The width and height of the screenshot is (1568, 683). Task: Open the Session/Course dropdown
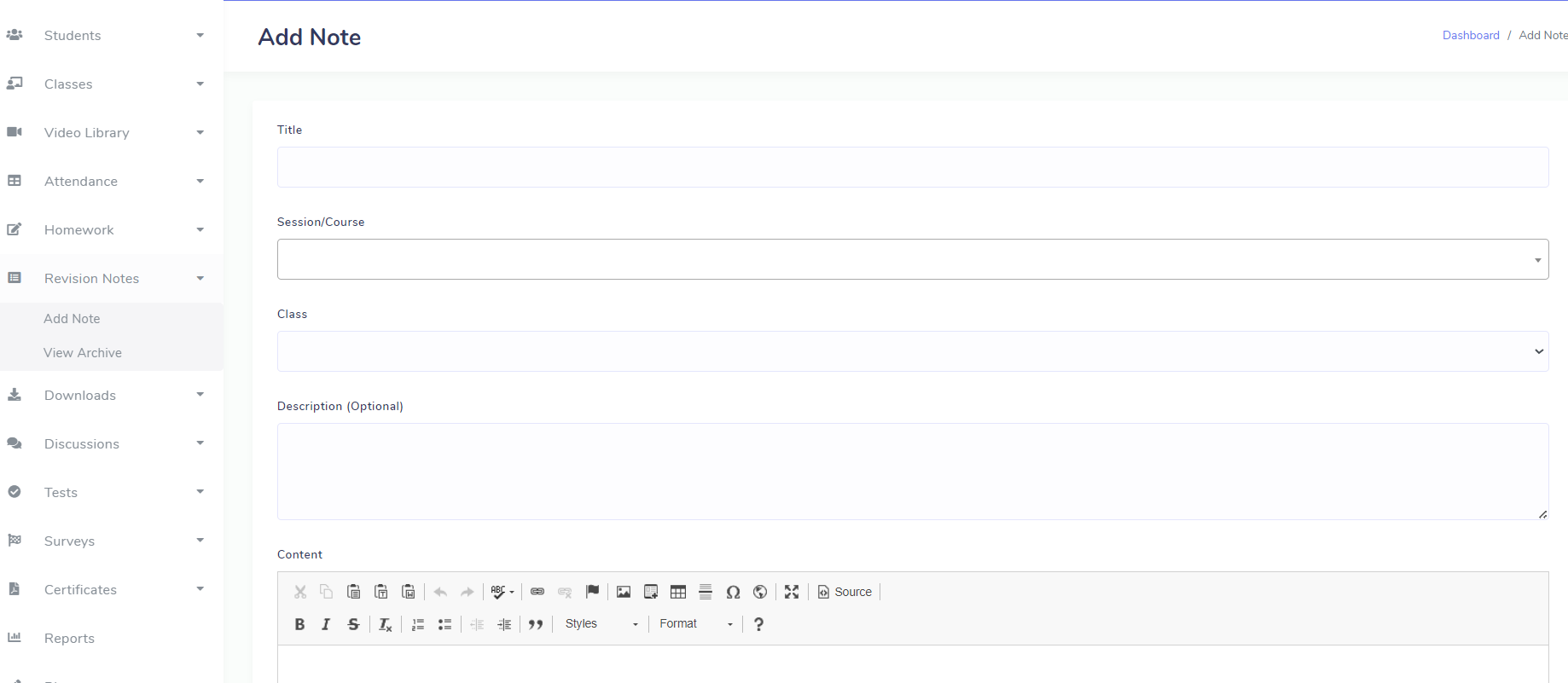pyautogui.click(x=912, y=259)
